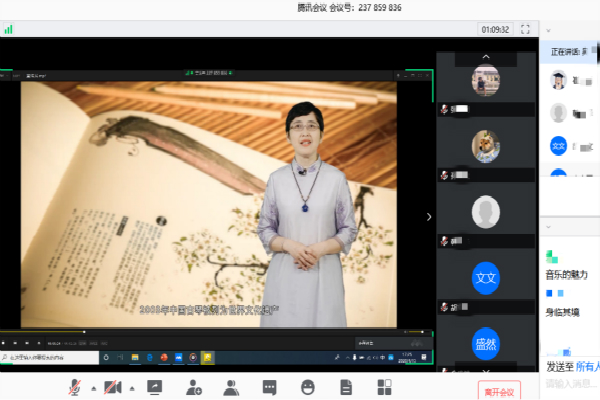600x400 pixels.
Task: Click the meeting timer 01:09:32
Action: pos(495,30)
